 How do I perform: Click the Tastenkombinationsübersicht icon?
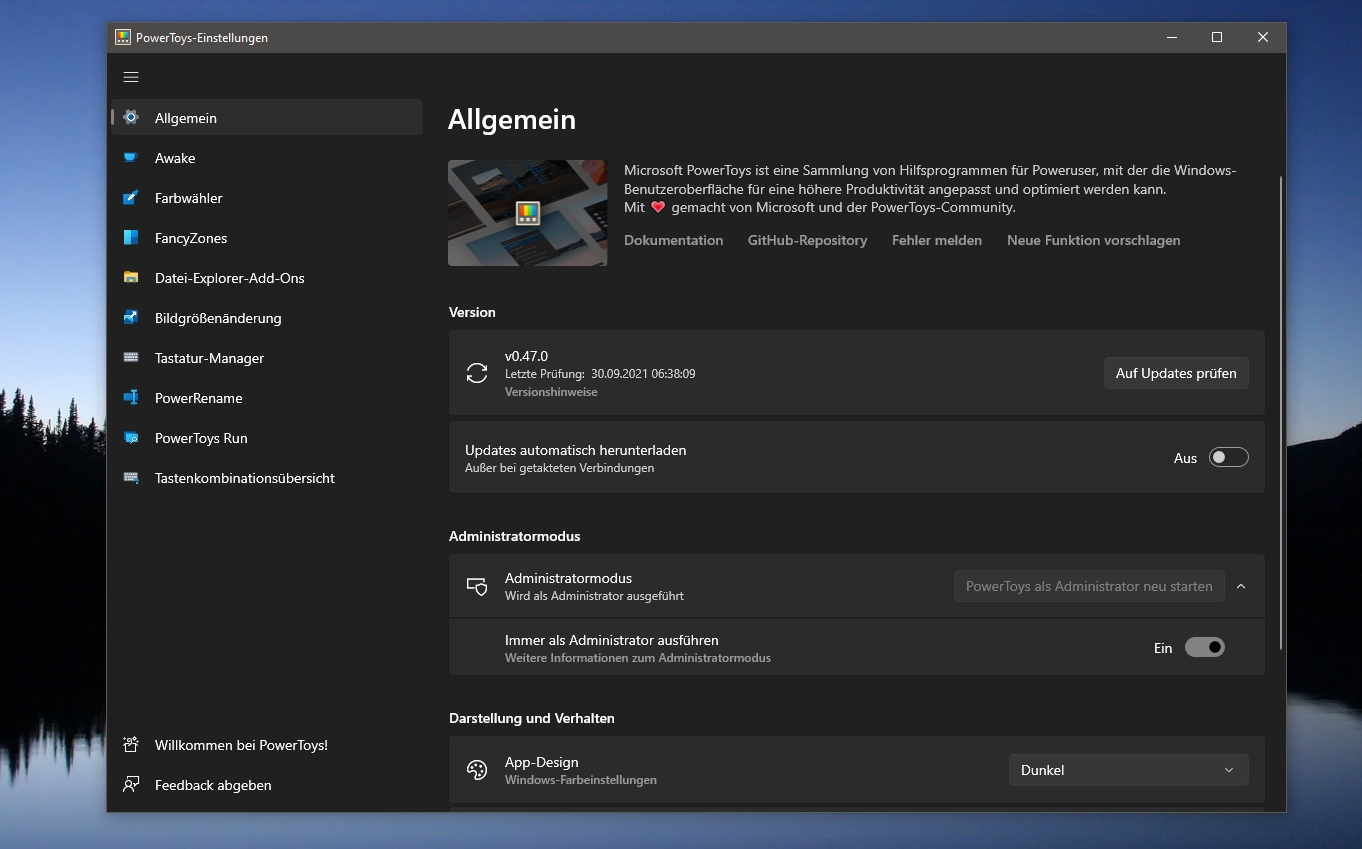131,477
